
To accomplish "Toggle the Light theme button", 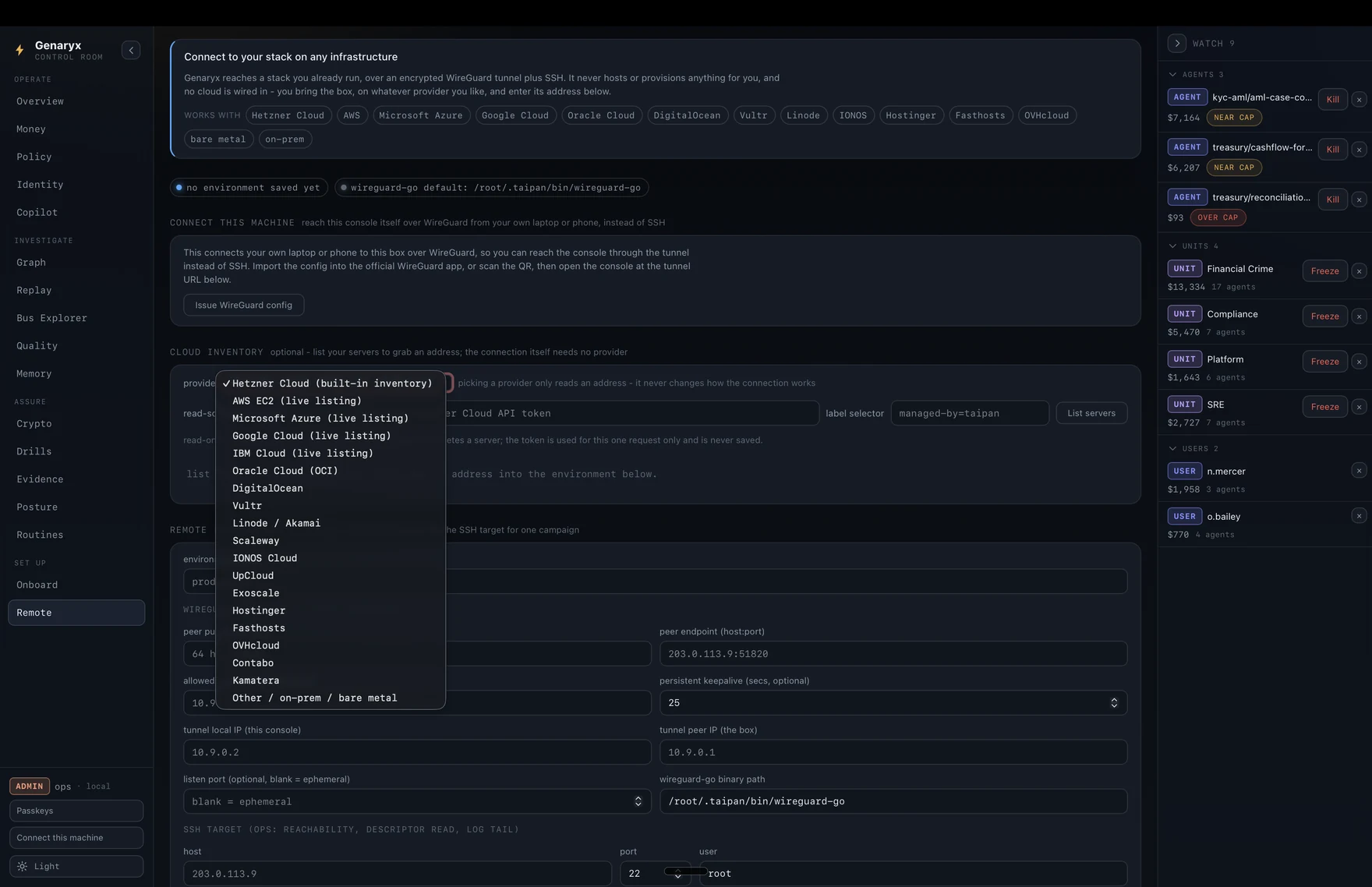I will [76, 867].
